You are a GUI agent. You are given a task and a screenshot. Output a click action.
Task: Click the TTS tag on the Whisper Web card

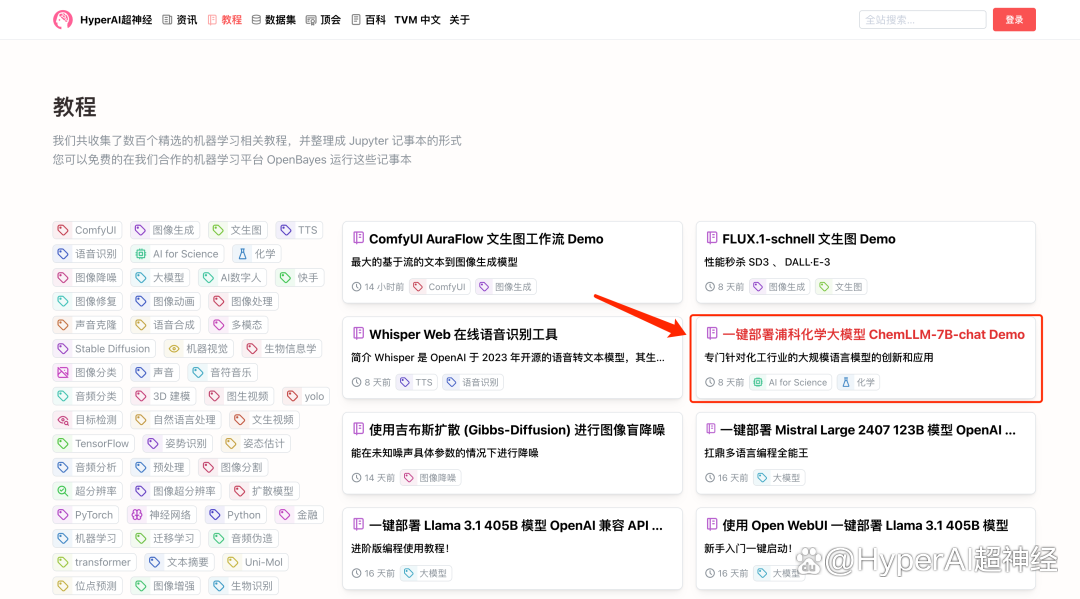pos(417,382)
